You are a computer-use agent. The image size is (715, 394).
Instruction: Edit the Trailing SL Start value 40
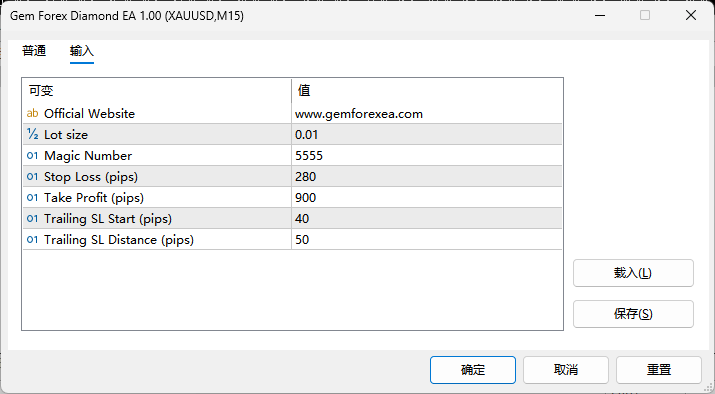point(427,218)
